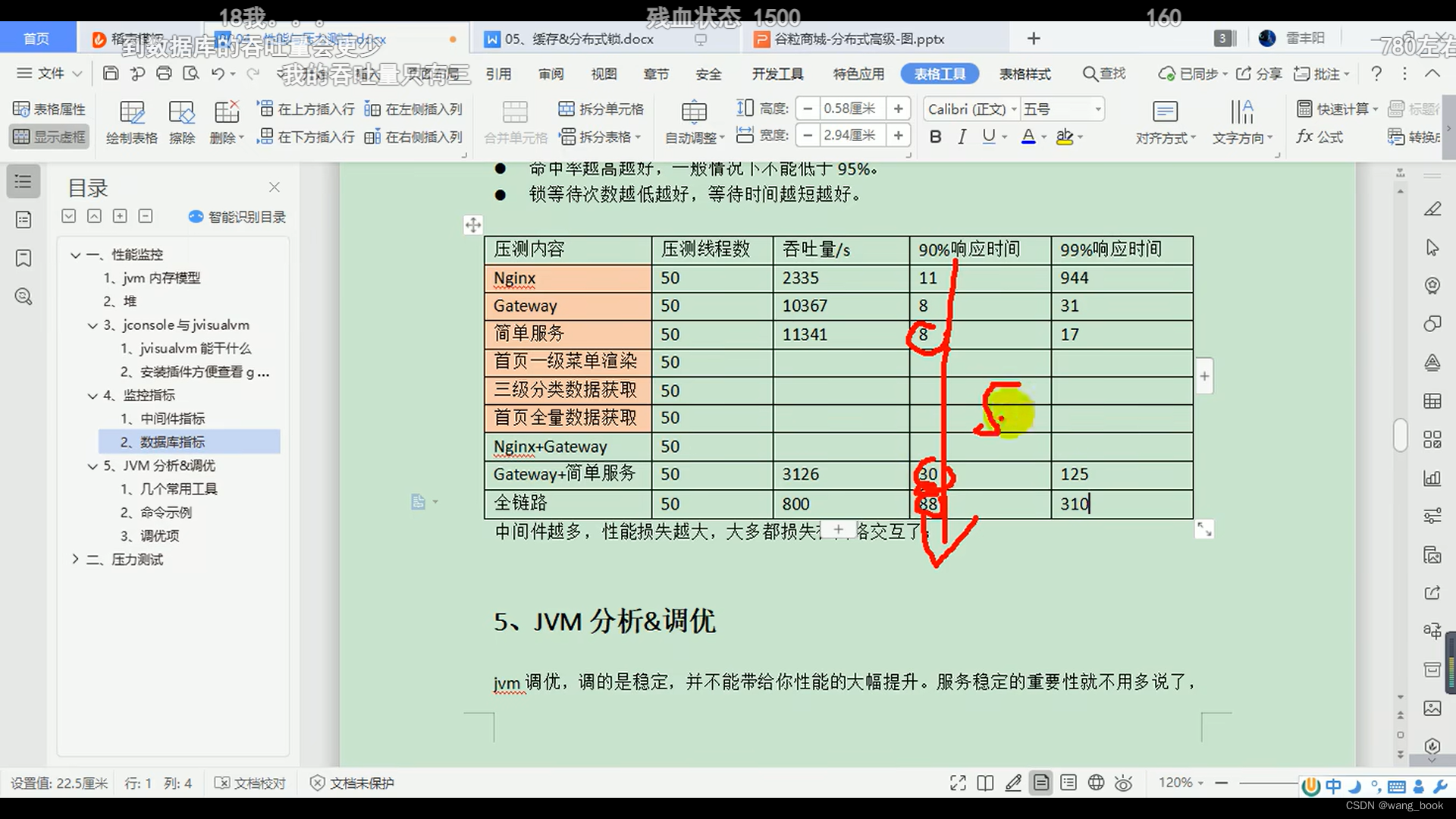Click 在下方插入行 insert row below
The height and width of the screenshot is (819, 1456).
pos(306,136)
